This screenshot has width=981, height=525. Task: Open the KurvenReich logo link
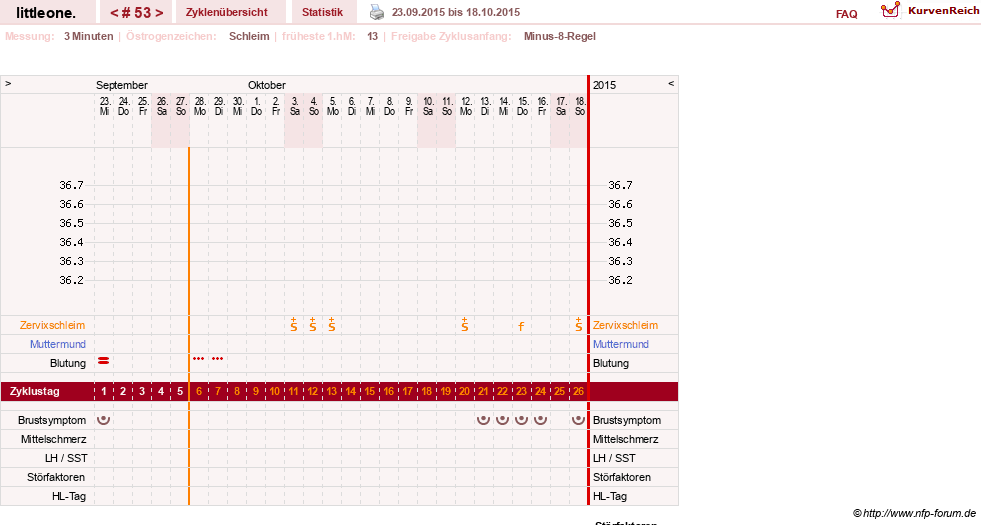click(x=930, y=11)
